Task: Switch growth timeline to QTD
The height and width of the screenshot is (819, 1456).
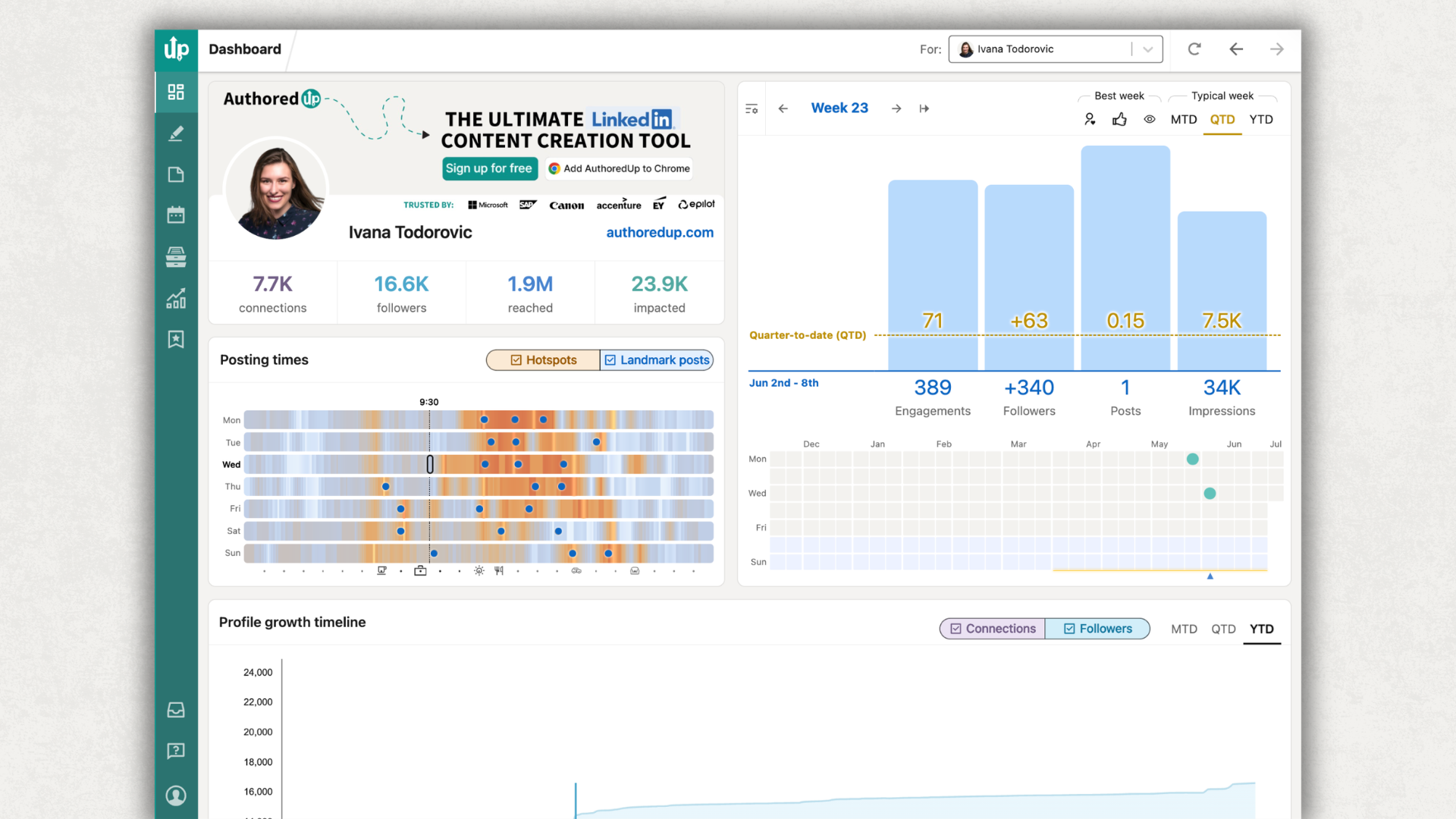Action: 1223,629
